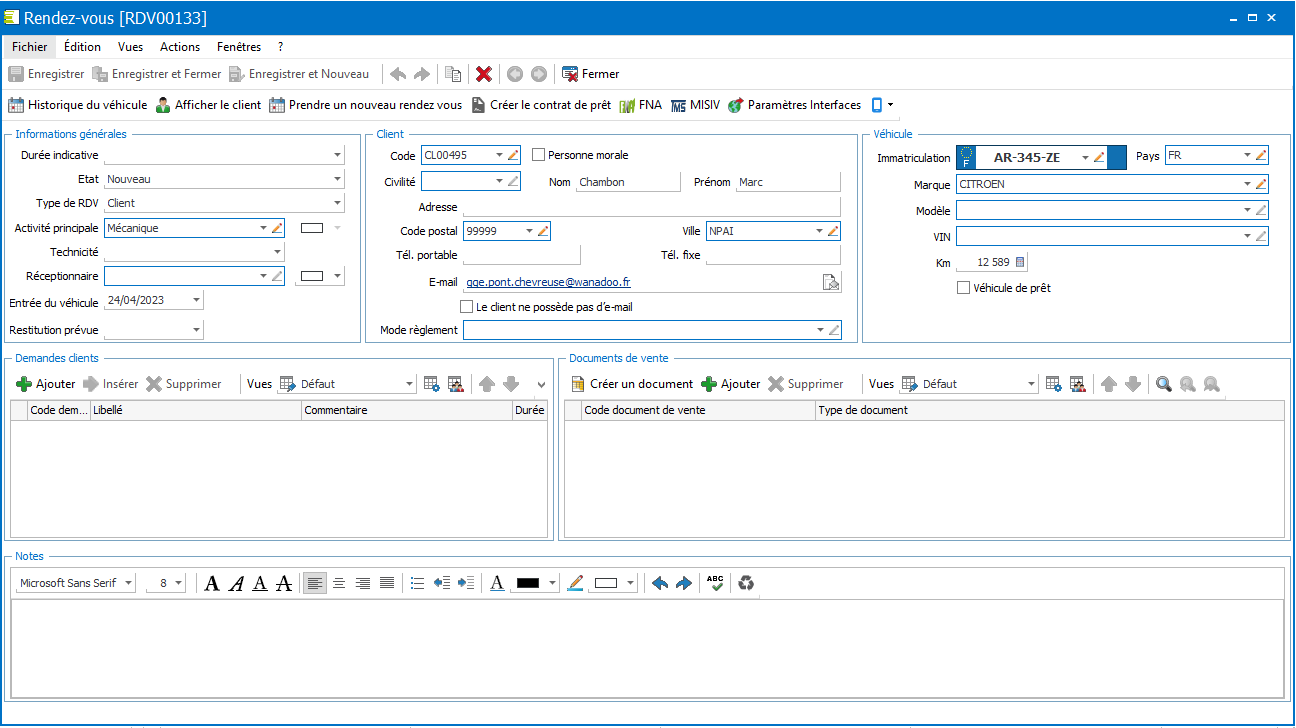Open the mobile device toolbar icon
Screen dimensions: 1296x728
click(x=877, y=105)
